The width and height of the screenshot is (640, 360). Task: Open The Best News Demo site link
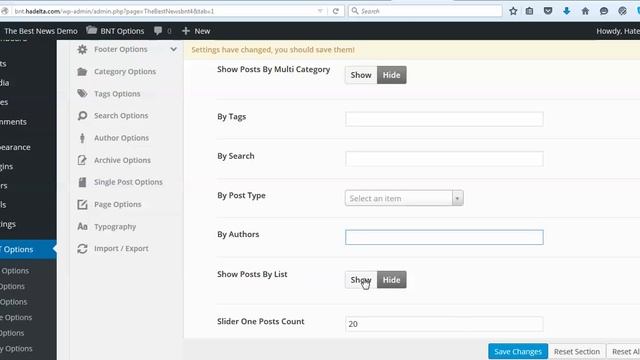40,31
